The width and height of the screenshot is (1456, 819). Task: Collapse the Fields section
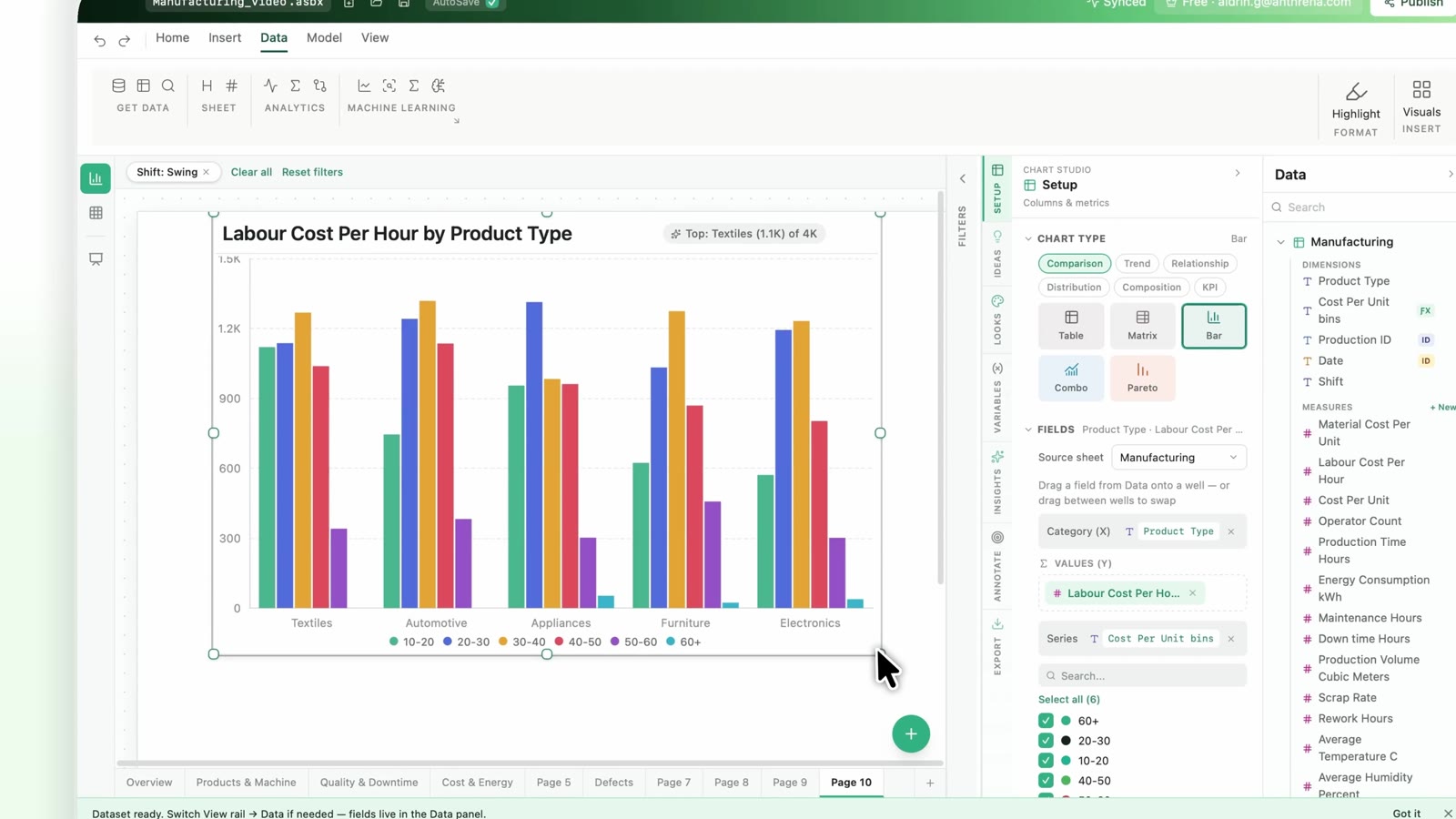coord(1028,430)
